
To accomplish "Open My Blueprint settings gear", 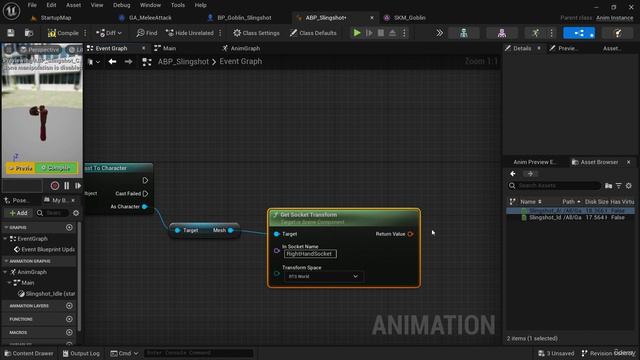I will pyautogui.click(x=76, y=213).
